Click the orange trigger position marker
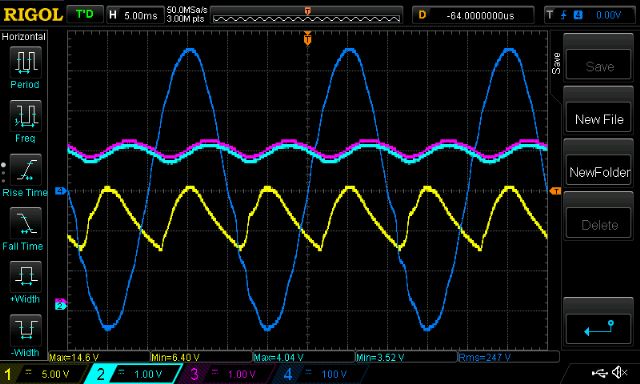 point(308,39)
